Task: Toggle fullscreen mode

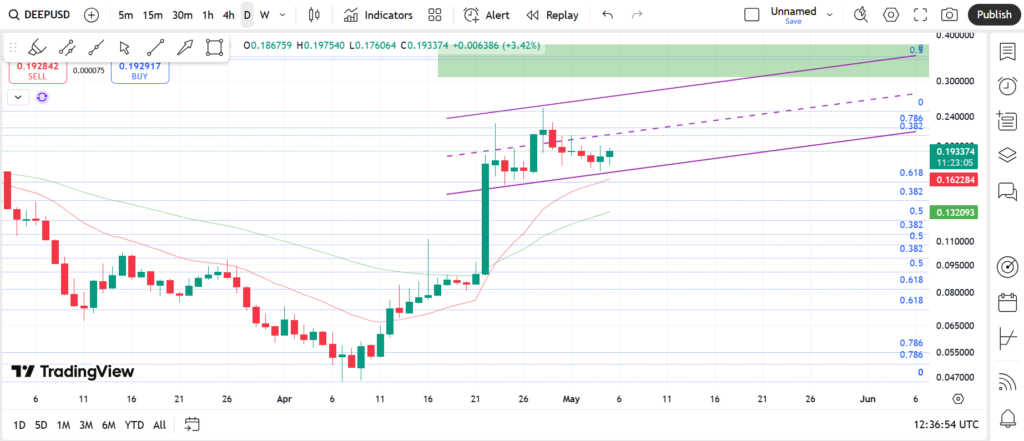Action: pos(920,15)
